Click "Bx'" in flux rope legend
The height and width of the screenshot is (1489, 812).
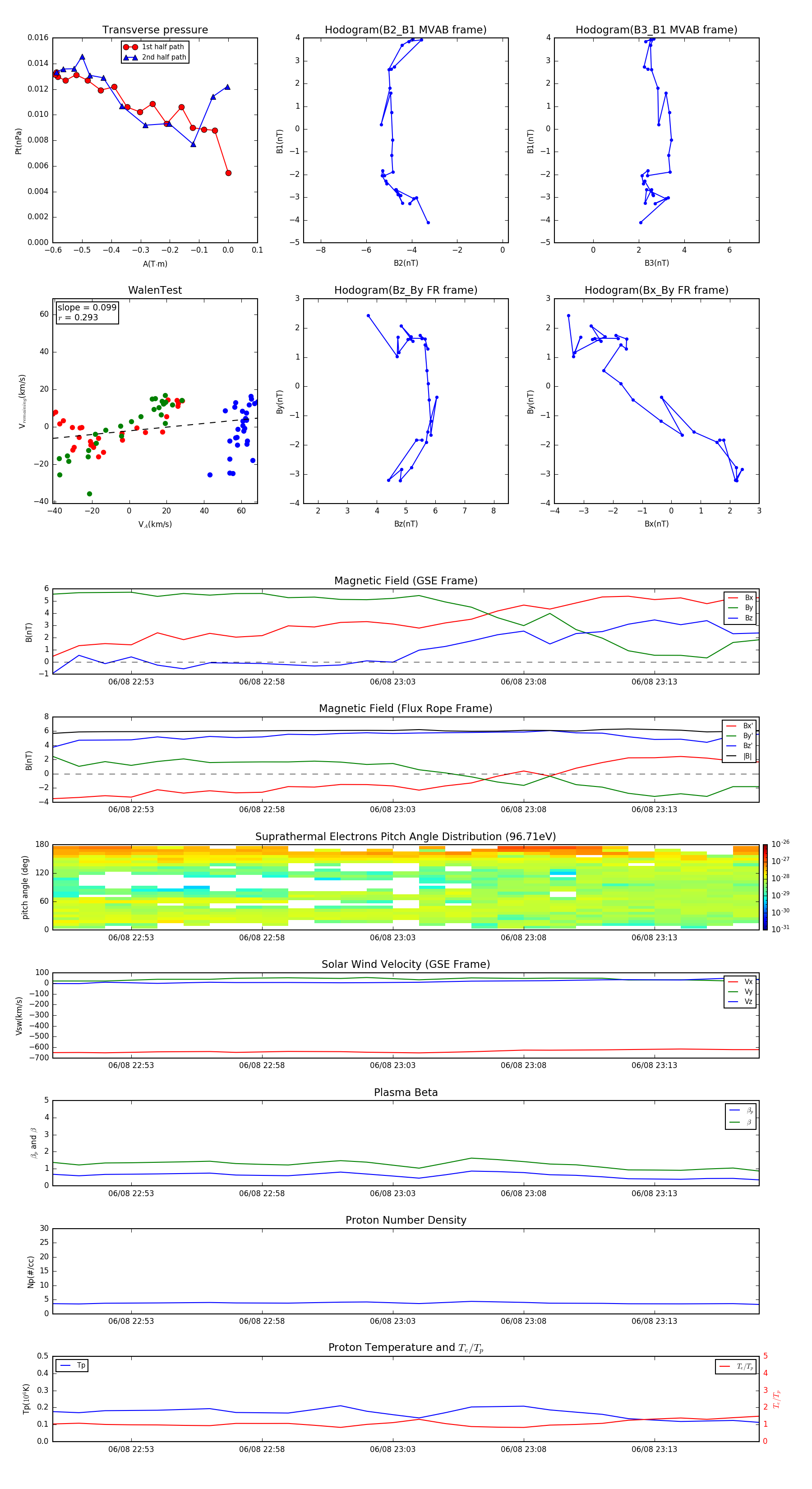(x=748, y=726)
